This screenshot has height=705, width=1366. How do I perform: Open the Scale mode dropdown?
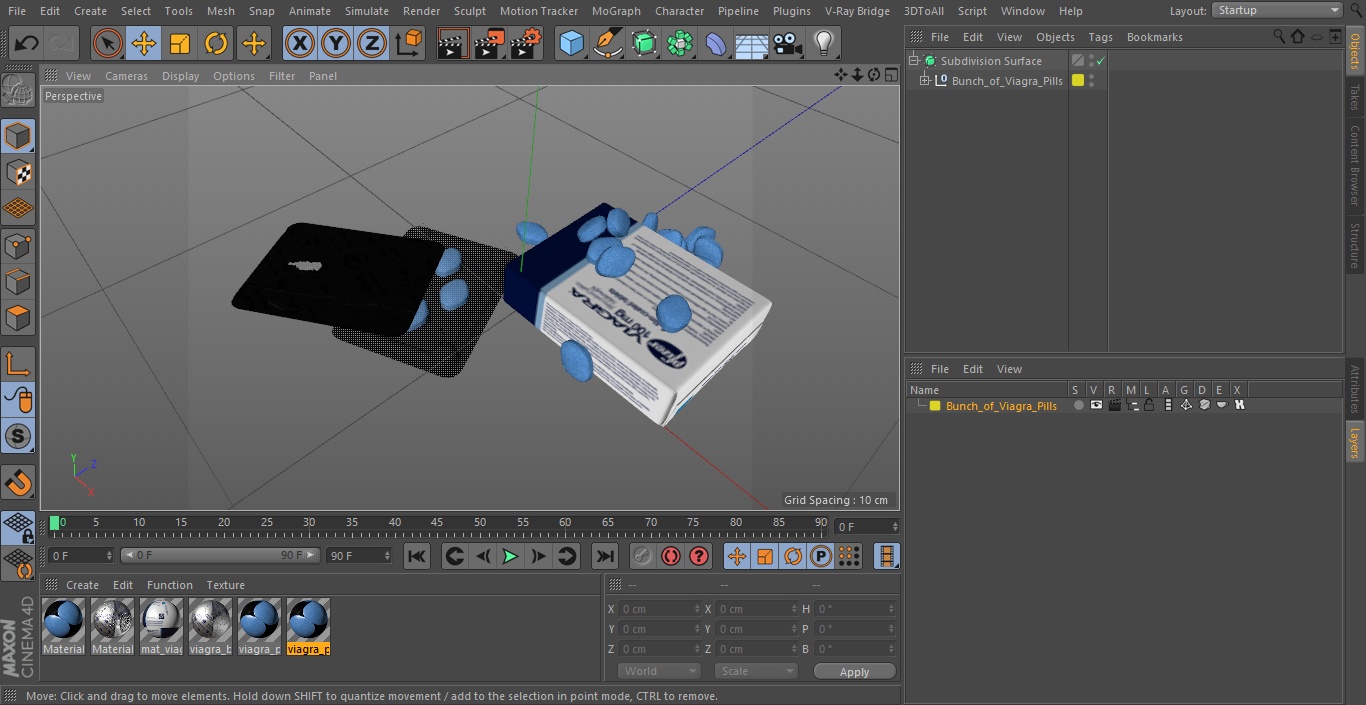click(x=755, y=671)
